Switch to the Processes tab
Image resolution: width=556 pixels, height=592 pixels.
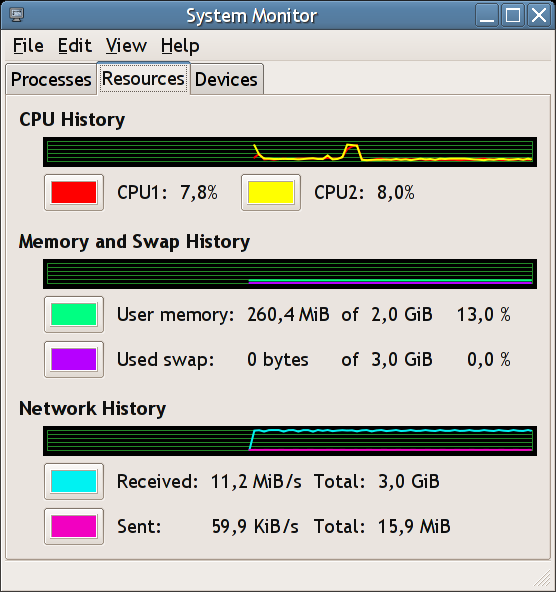pyautogui.click(x=51, y=79)
